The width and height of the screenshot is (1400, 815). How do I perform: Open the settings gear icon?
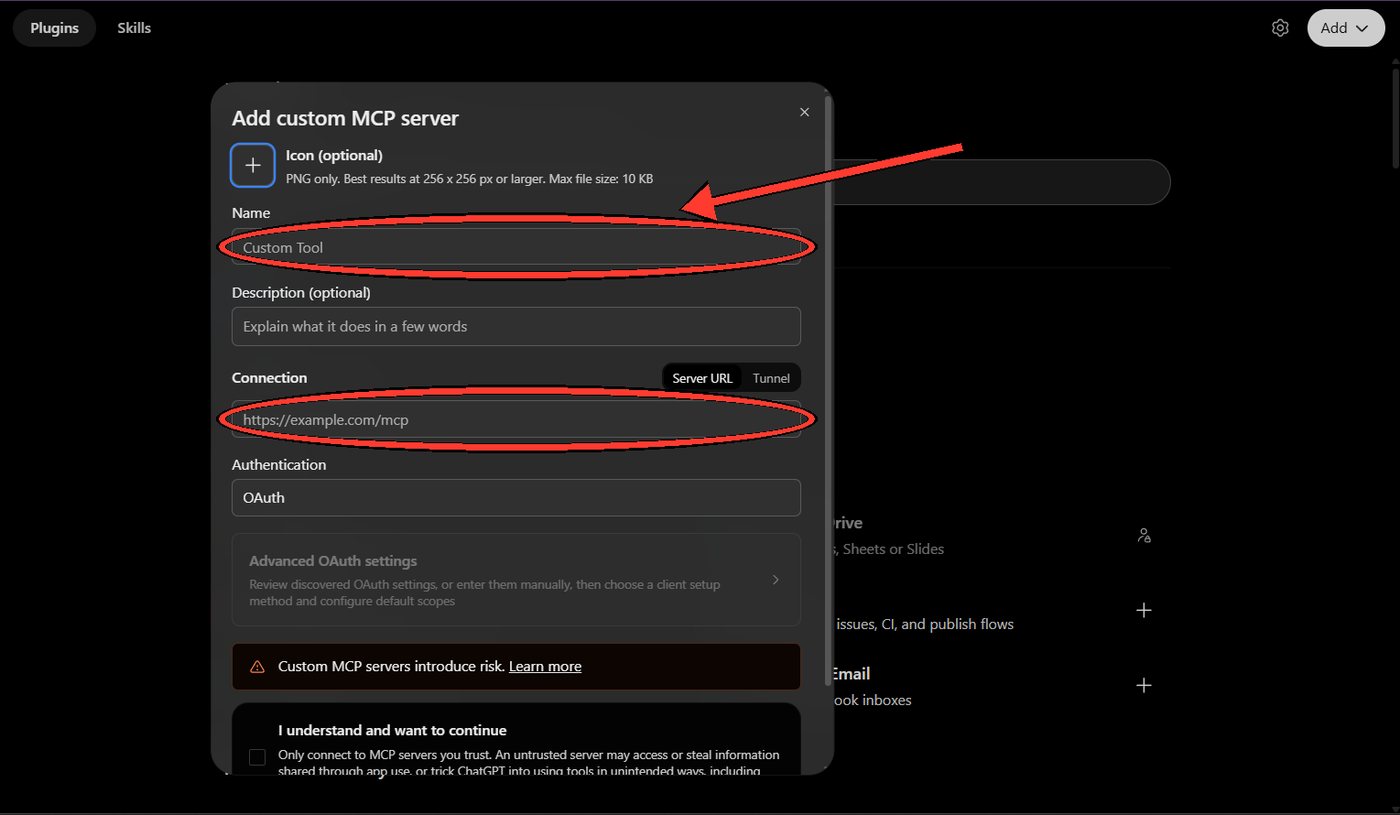[x=1280, y=28]
